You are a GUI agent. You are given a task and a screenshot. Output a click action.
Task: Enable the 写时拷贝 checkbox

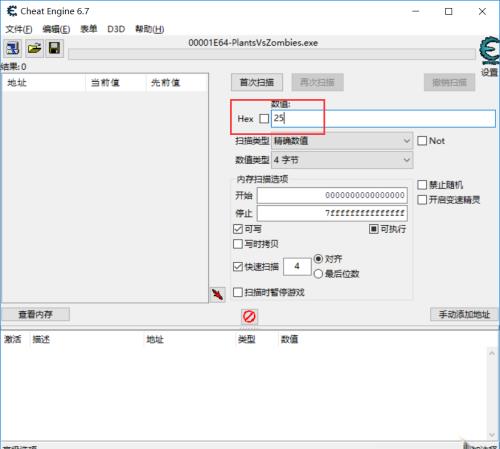click(x=238, y=244)
